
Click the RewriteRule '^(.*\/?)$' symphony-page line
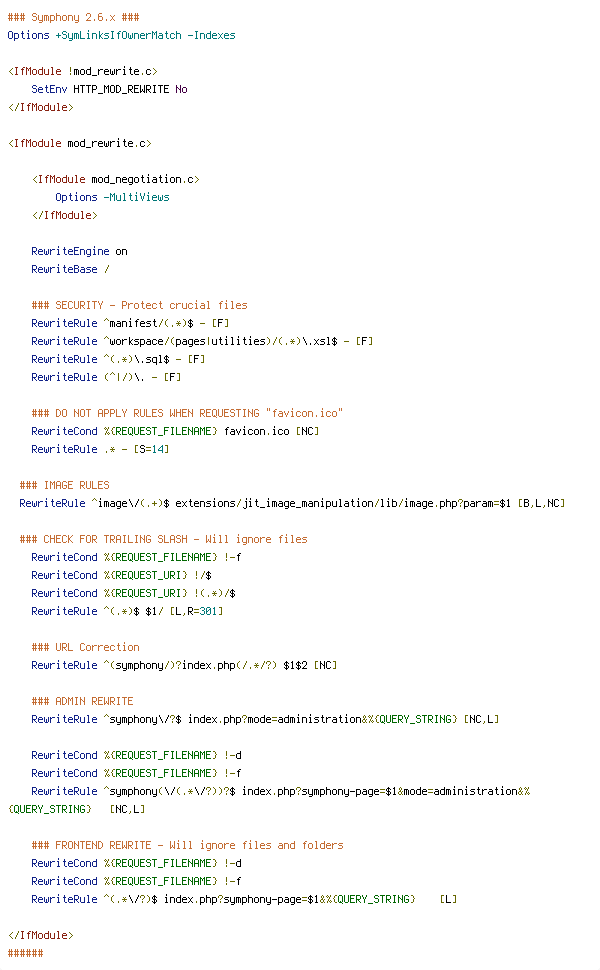(x=244, y=899)
